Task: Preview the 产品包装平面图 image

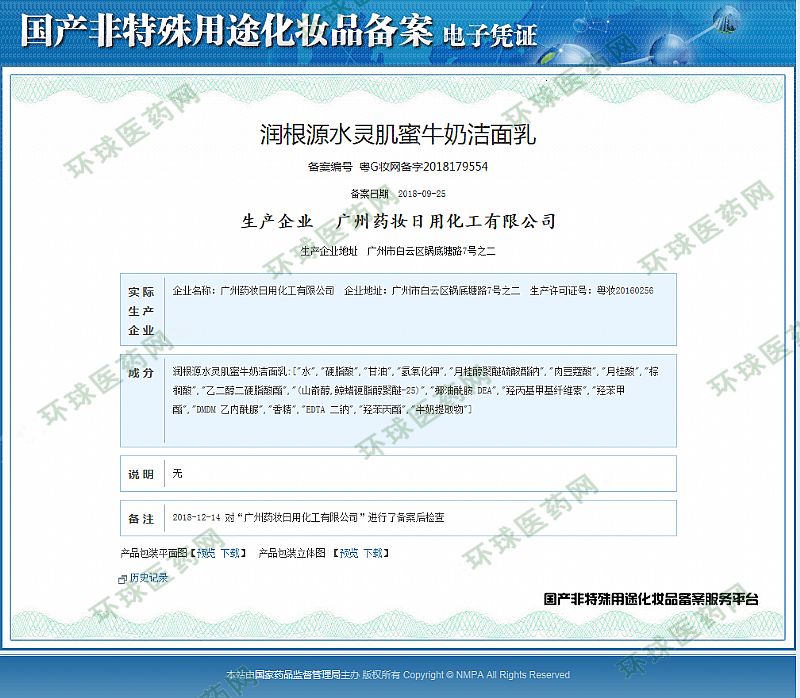Action: (x=205, y=552)
